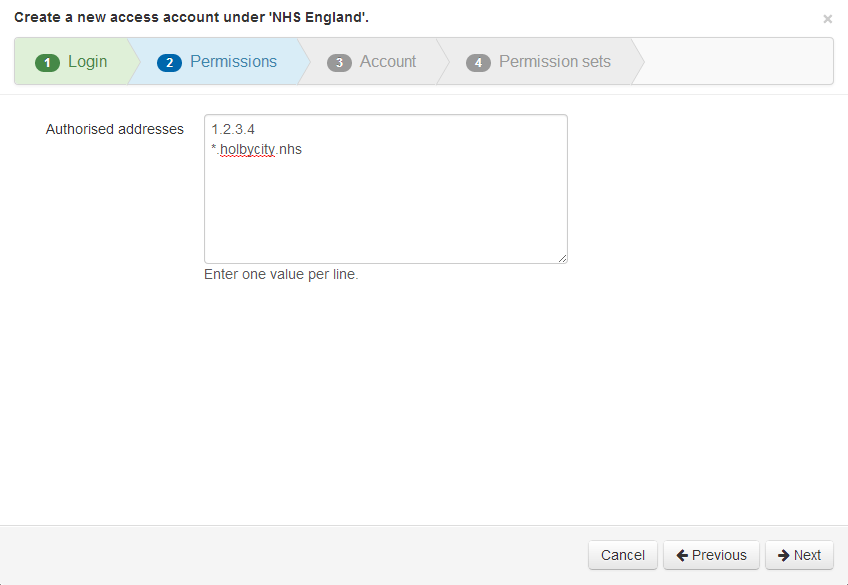Viewport: 848px width, 585px height.
Task: Click the 'Enter one value per line' hint
Action: 281,274
